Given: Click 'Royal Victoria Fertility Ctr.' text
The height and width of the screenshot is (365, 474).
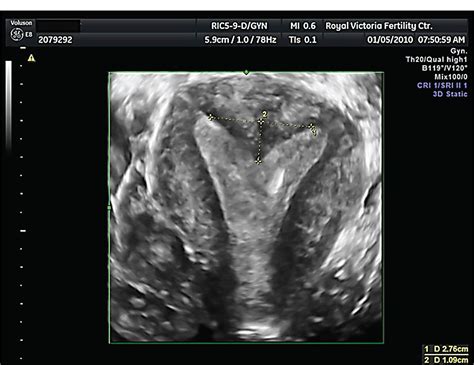Looking at the screenshot, I should pyautogui.click(x=379, y=26).
